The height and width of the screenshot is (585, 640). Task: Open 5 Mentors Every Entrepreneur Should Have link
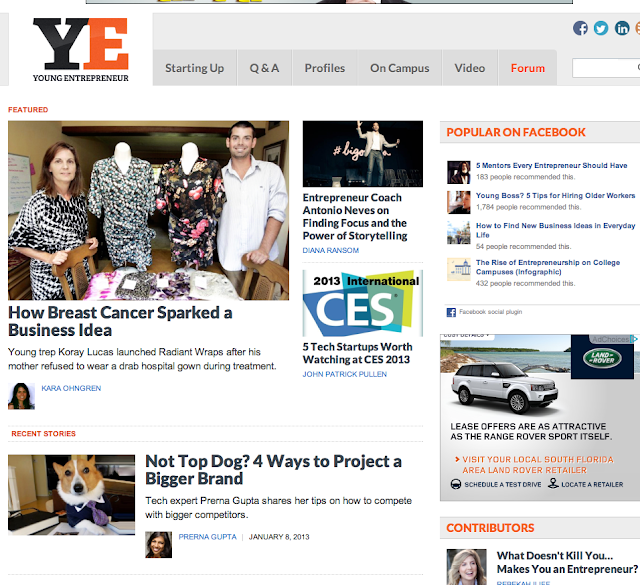click(551, 165)
